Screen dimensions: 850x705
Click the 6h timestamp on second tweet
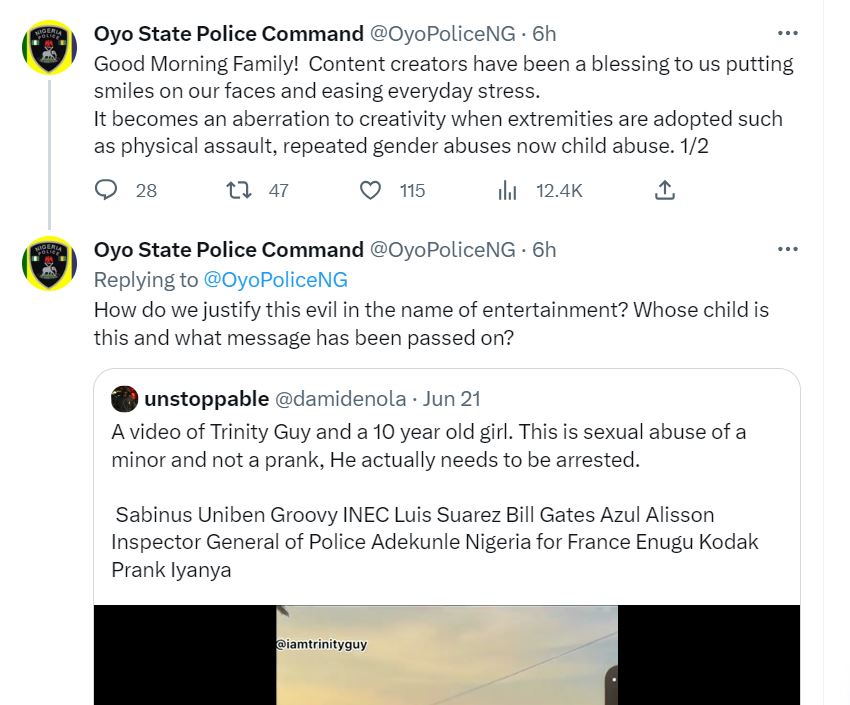(544, 249)
